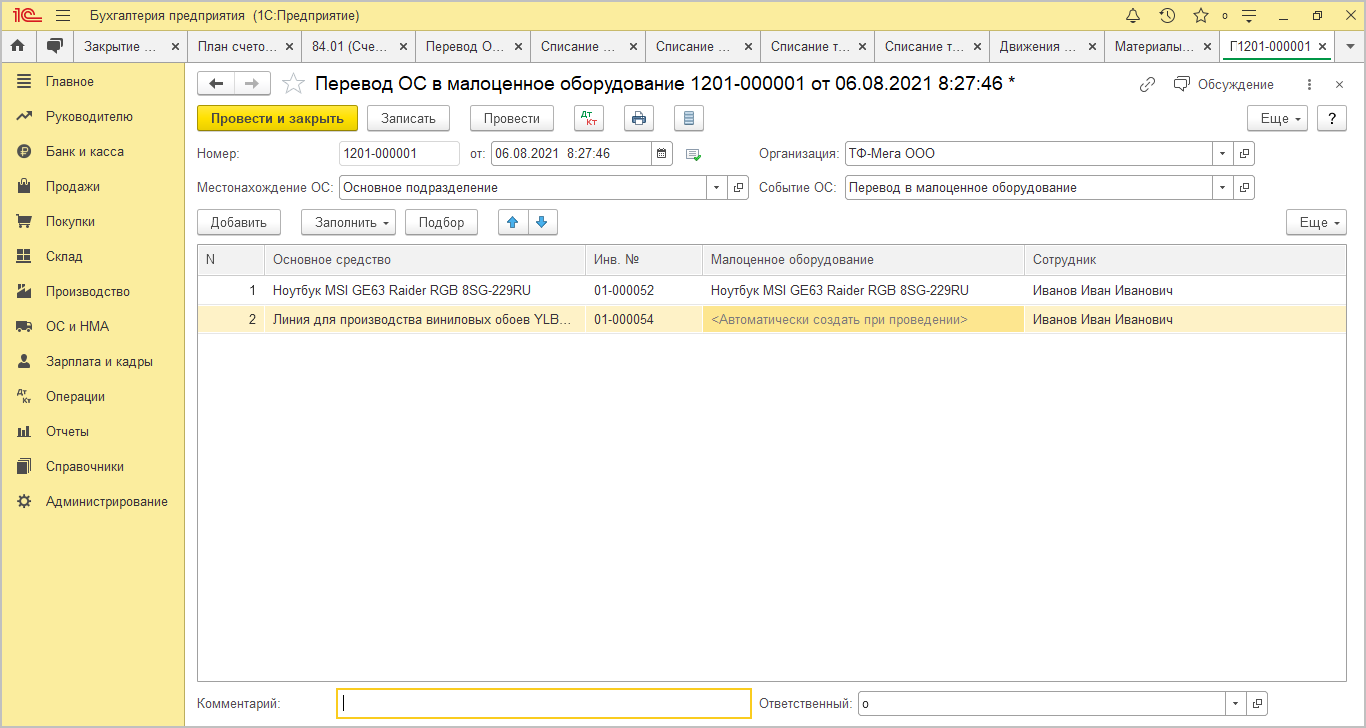Show notifications bell
The width and height of the screenshot is (1366, 728).
click(x=1133, y=16)
